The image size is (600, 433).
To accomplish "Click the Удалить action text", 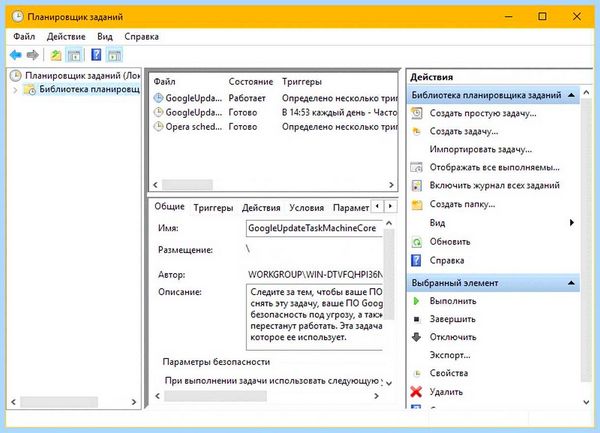I will 446,392.
